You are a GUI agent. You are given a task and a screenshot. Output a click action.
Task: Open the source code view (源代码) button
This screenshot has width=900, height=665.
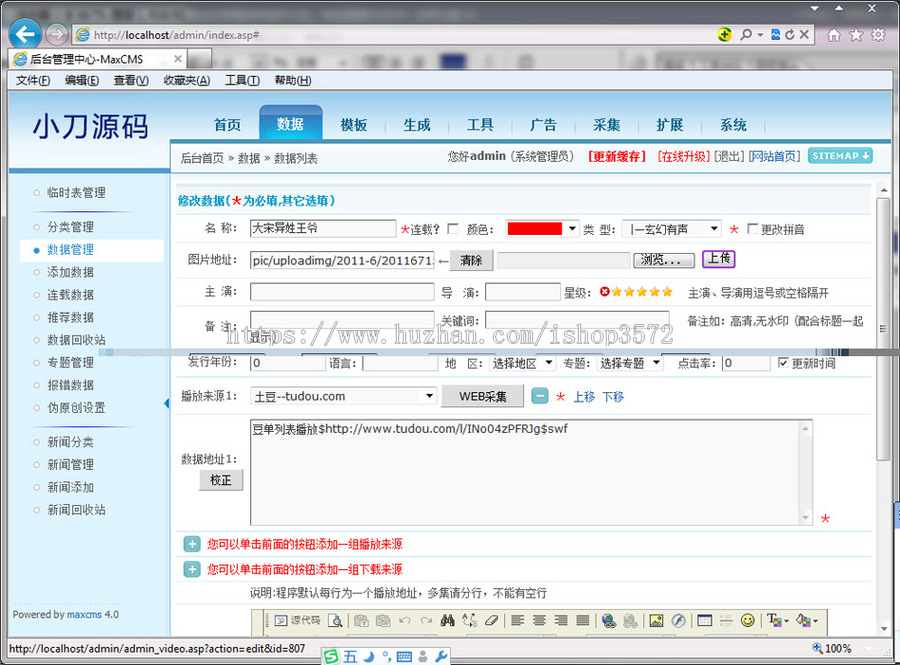[x=297, y=620]
